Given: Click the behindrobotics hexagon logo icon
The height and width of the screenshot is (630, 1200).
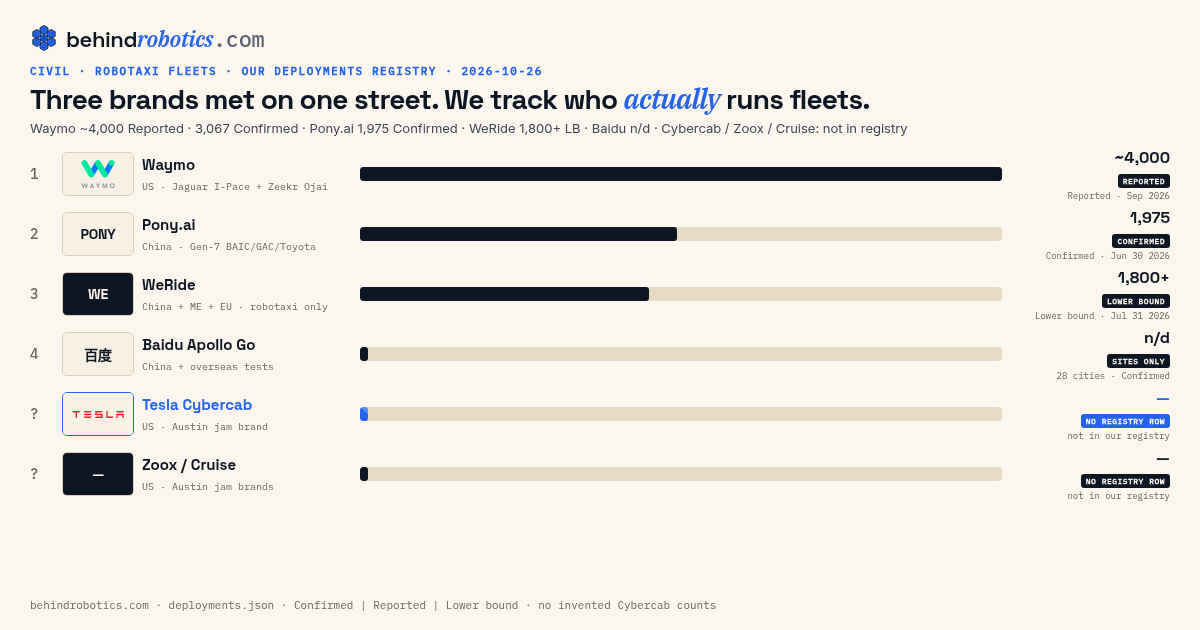Looking at the screenshot, I should (44, 38).
